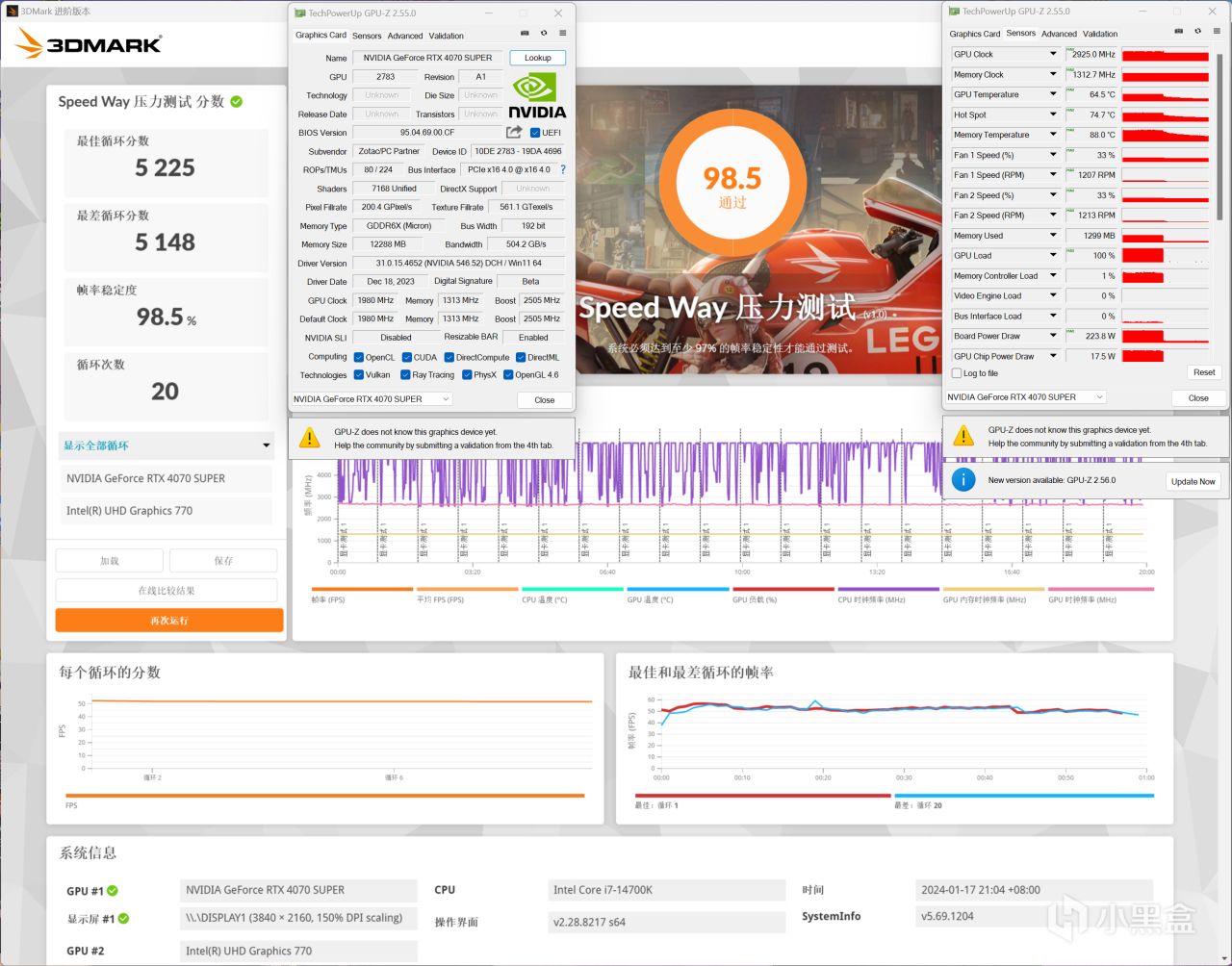Open the GPU Load sensor dropdown arrow
The width and height of the screenshot is (1232, 966).
1053,256
